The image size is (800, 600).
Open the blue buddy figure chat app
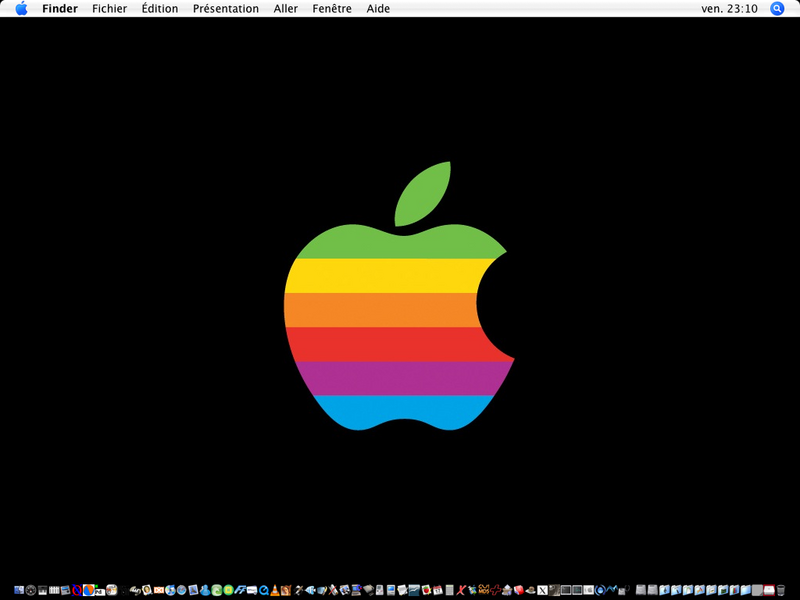[x=205, y=590]
